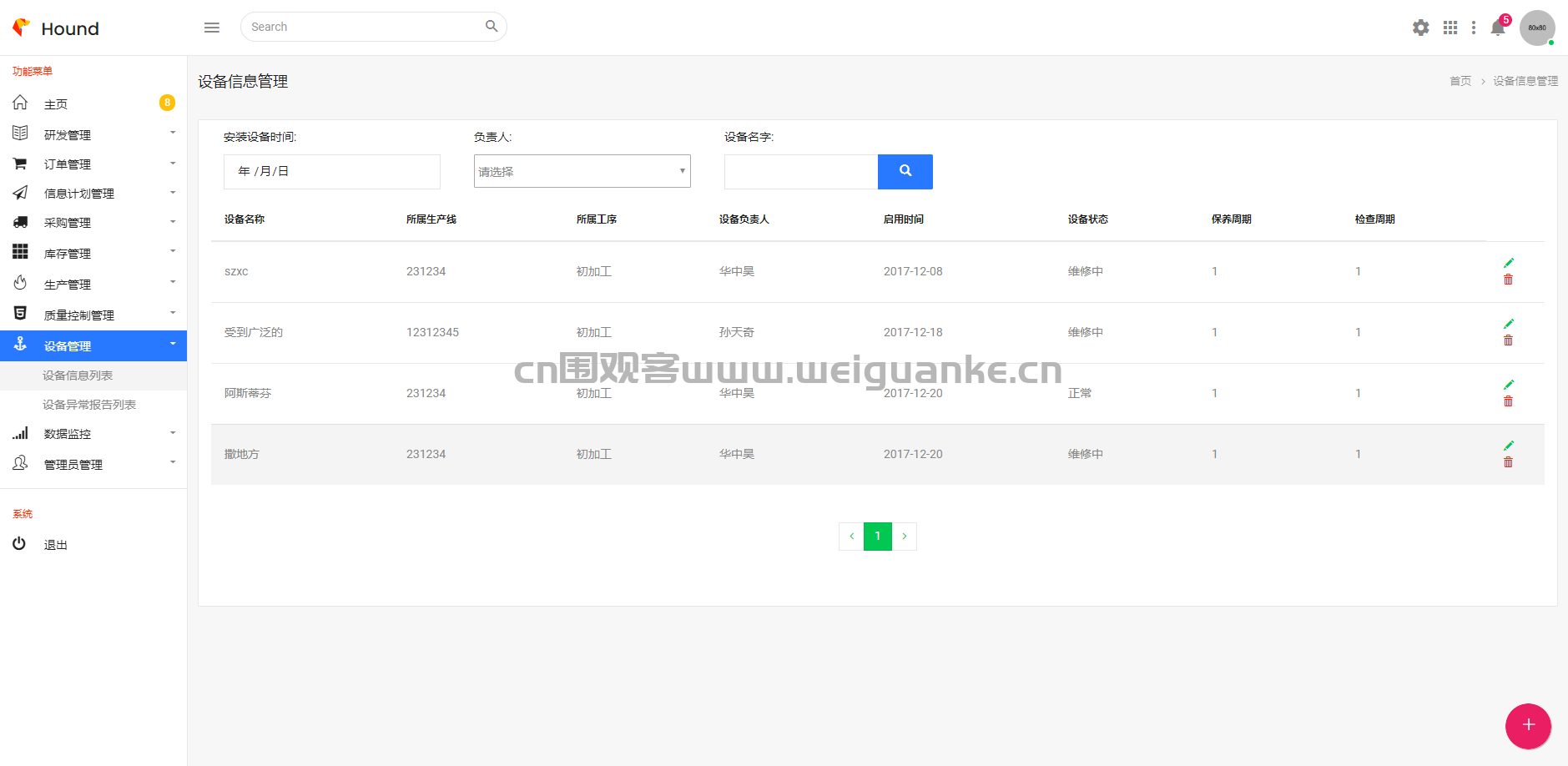Collapse the 设备管理 menu arrow

click(x=173, y=343)
